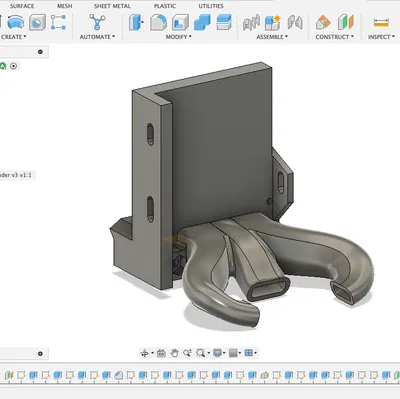This screenshot has height=399, width=400.
Task: Click the Look At navigation icon
Action: click(161, 353)
